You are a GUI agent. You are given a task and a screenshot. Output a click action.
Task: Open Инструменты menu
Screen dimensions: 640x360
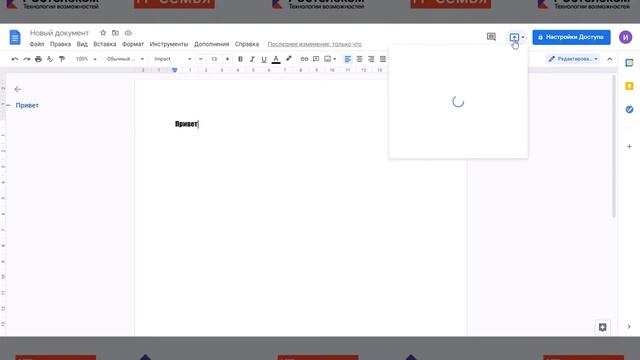coord(169,44)
